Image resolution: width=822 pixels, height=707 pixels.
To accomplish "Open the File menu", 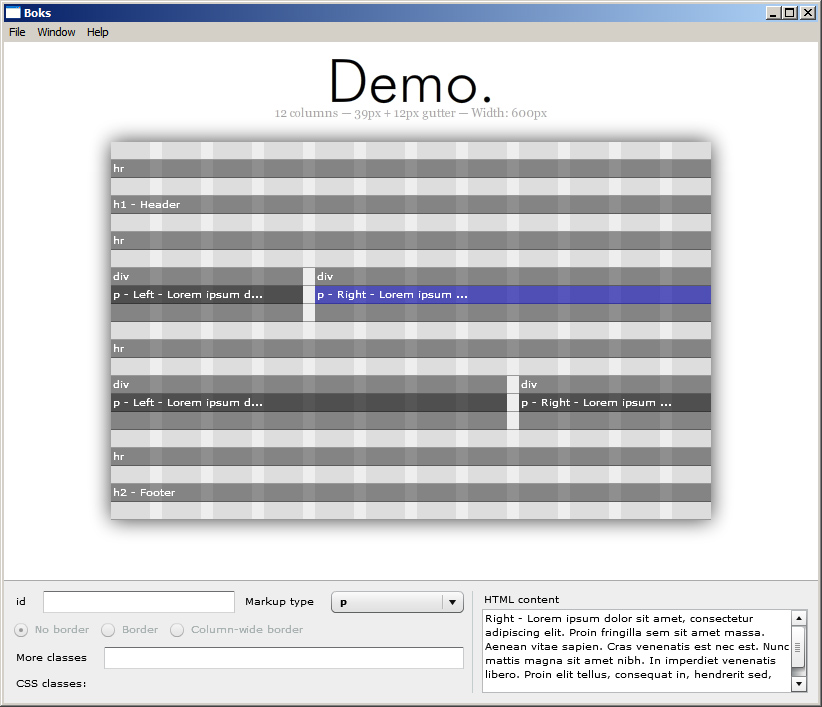I will (17, 32).
